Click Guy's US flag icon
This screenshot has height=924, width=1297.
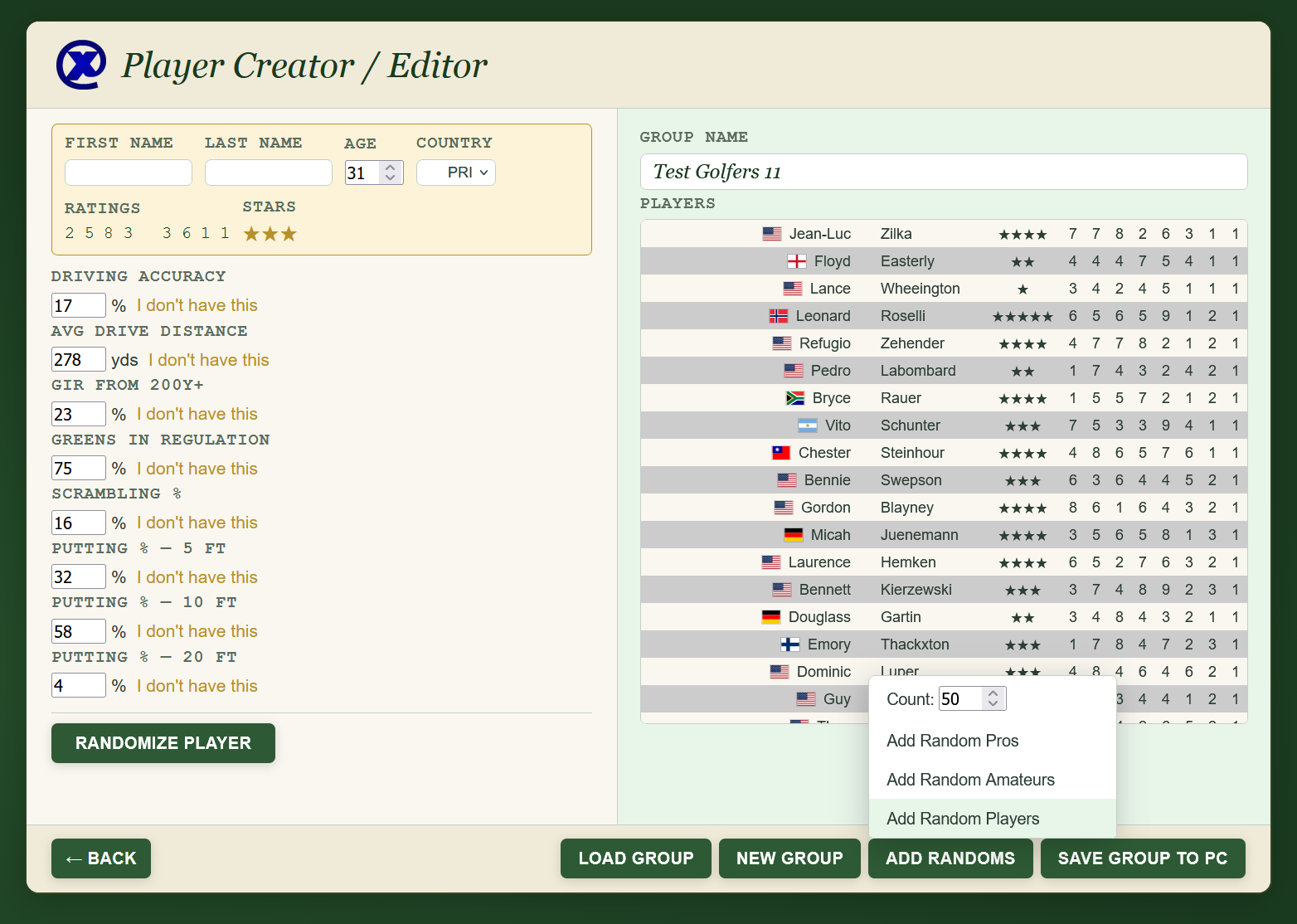click(806, 699)
